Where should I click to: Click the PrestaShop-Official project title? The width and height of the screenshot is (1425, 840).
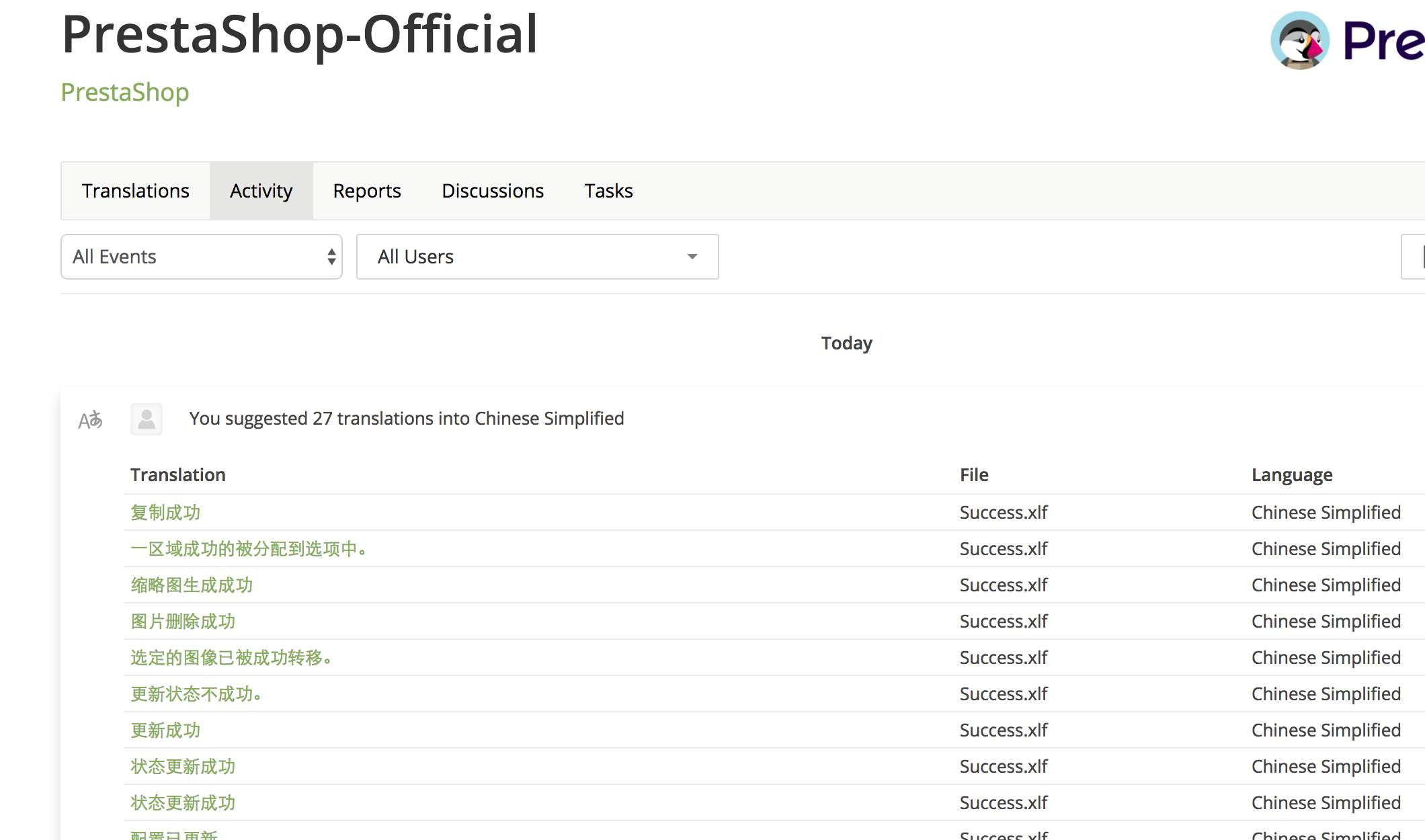(300, 34)
